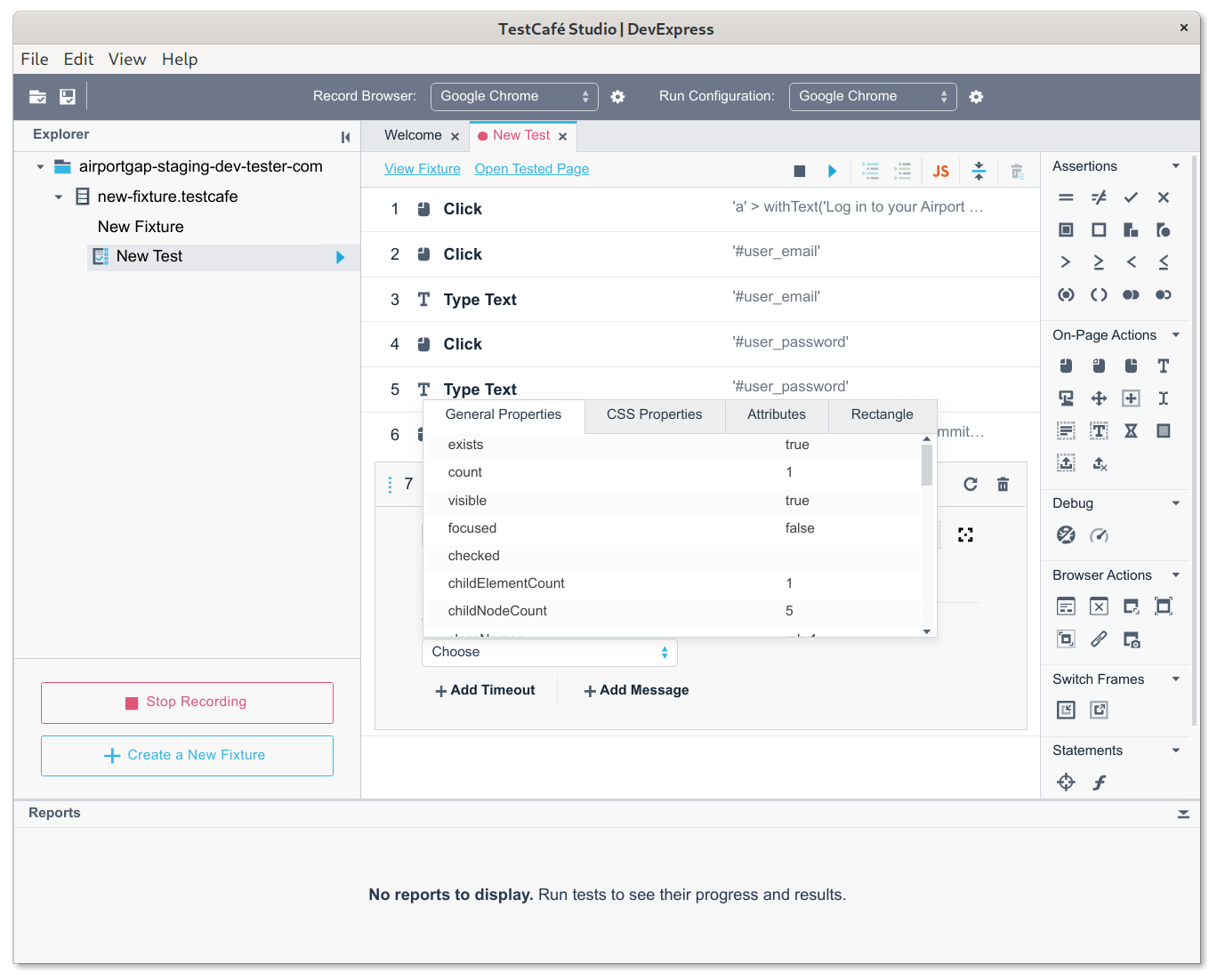Add the Drag action four-arrow icon
This screenshot has height=980, width=1217.
(x=1099, y=398)
